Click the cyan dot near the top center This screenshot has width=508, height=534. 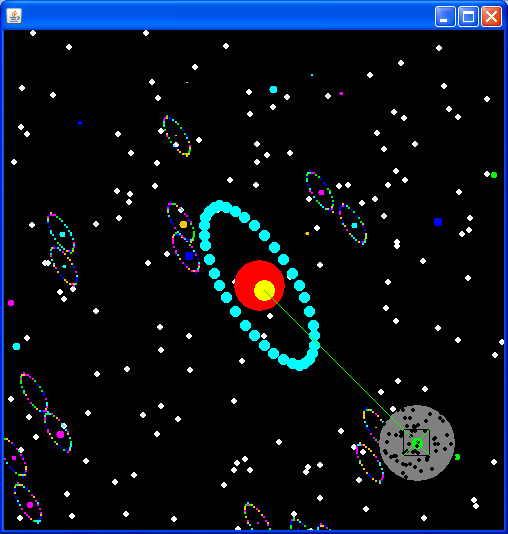tap(273, 90)
